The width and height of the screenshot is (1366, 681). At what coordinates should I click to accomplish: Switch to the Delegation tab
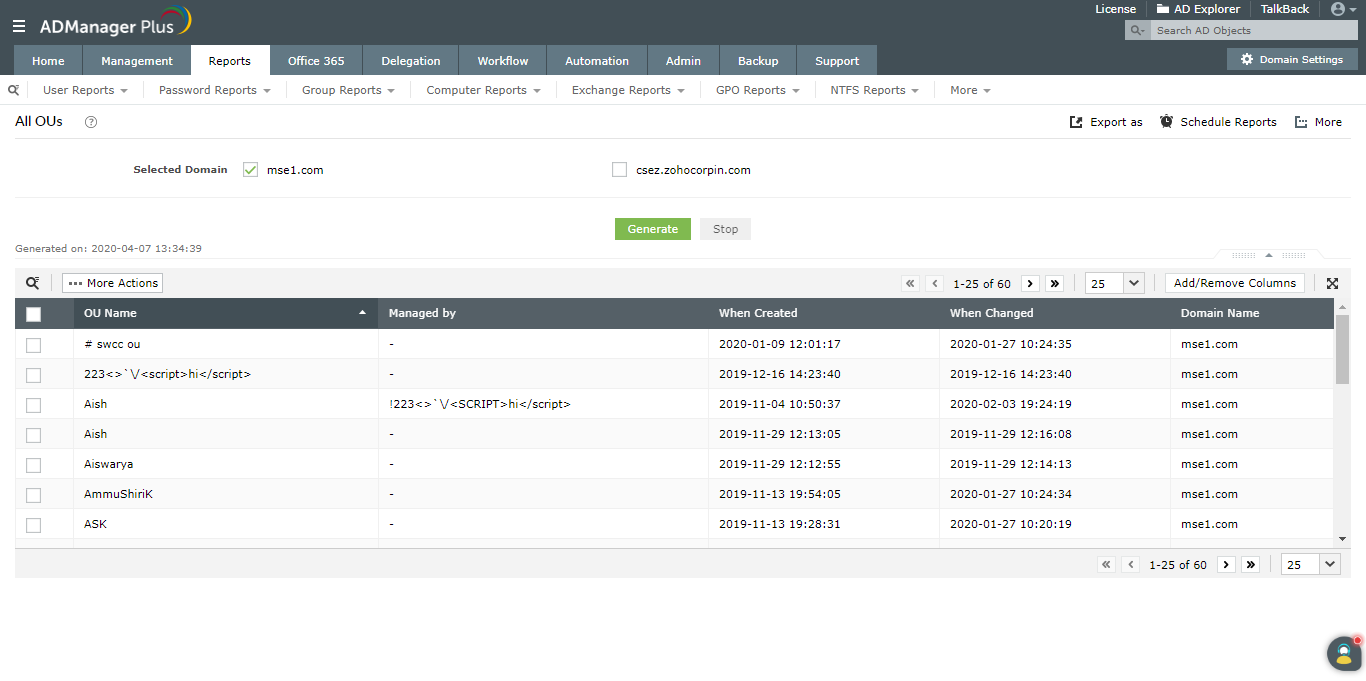tap(411, 60)
